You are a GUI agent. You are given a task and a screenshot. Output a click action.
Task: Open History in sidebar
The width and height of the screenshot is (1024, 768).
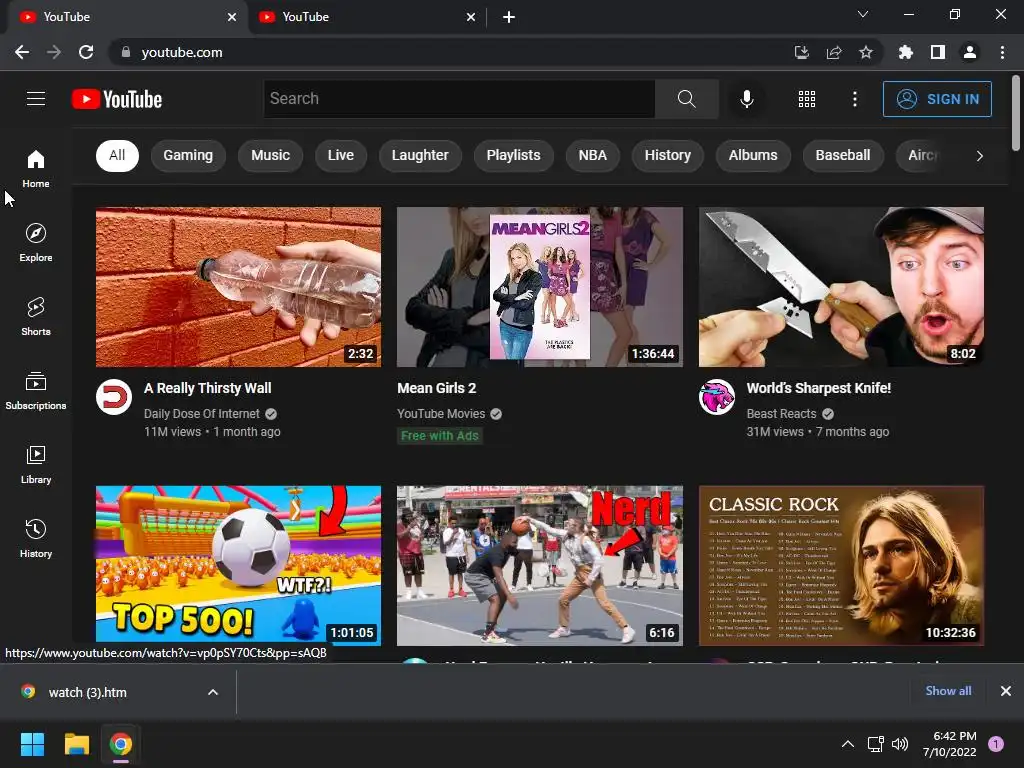36,538
